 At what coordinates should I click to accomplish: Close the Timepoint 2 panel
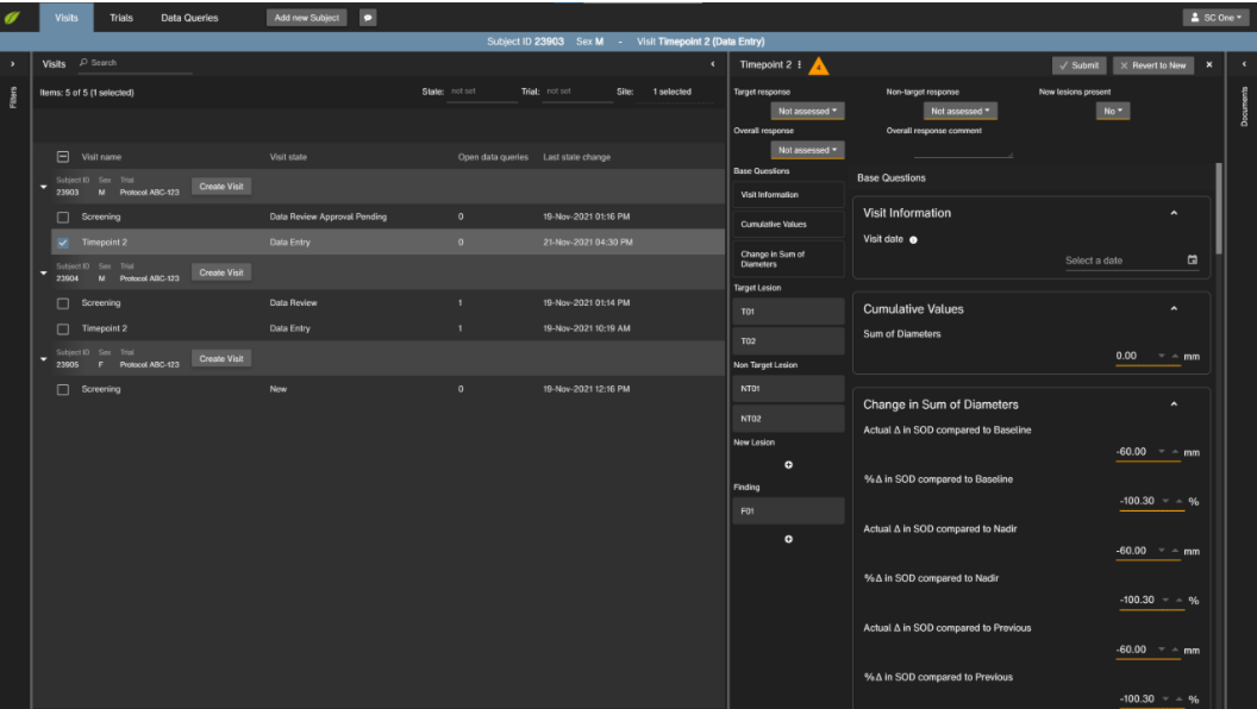click(x=1209, y=65)
